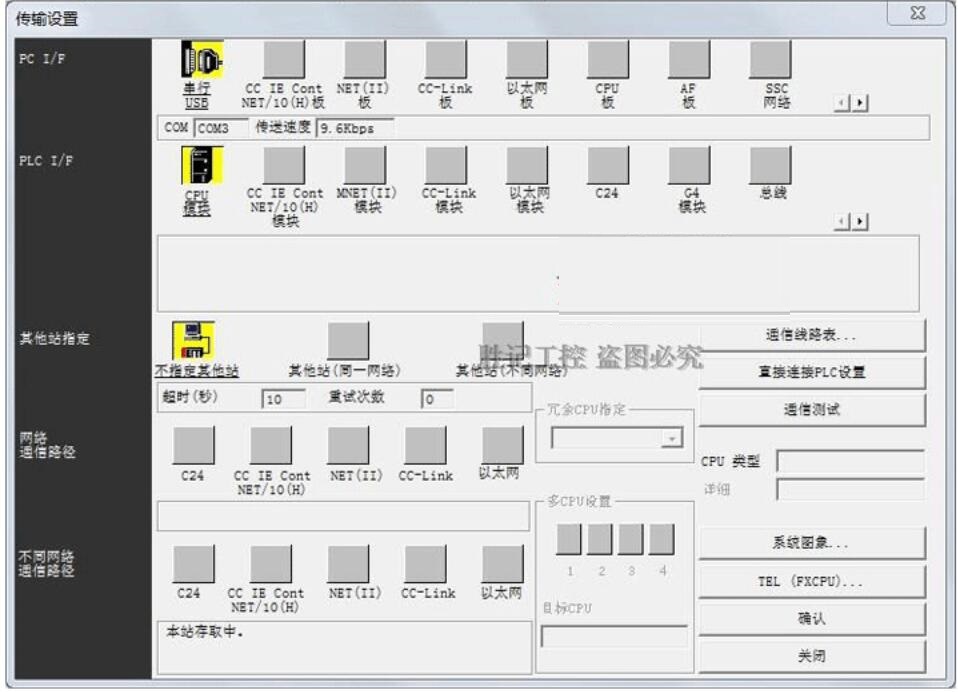Focus the 重试次数 input field
Screen dimensions: 958x692
point(437,399)
